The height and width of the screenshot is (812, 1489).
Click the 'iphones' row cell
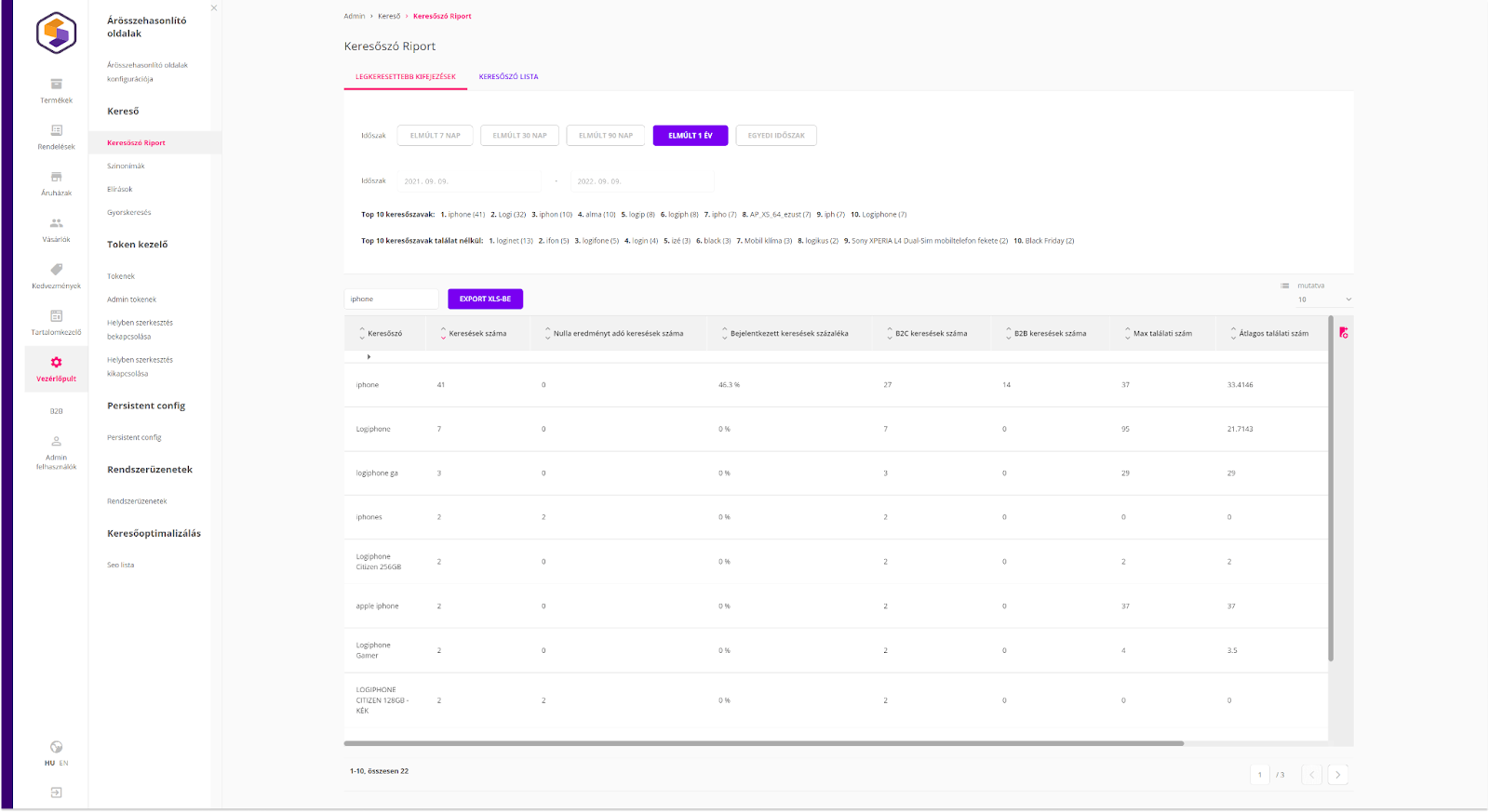click(369, 517)
